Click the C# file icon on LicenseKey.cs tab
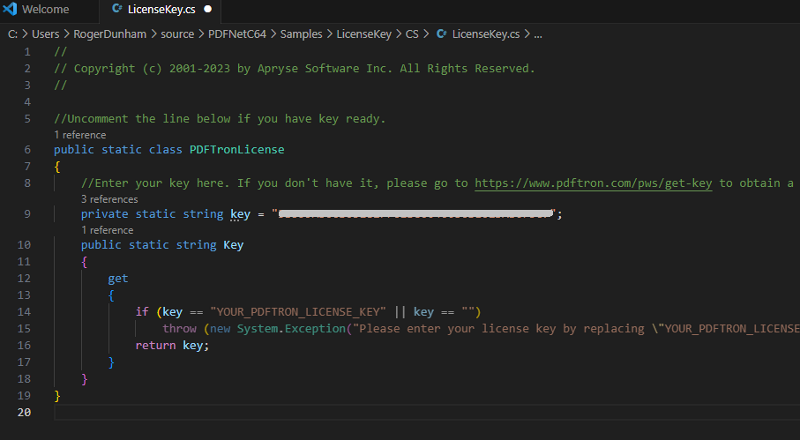 tap(117, 9)
